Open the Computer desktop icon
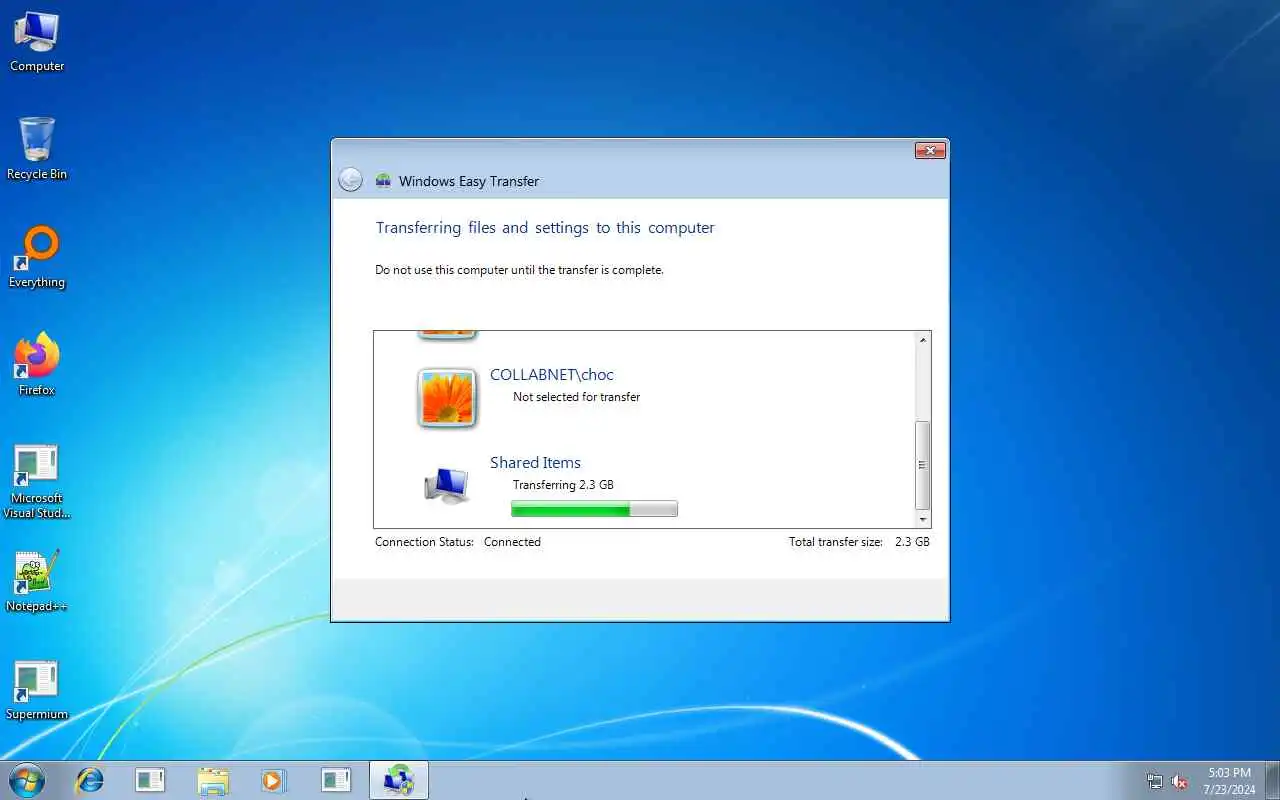Viewport: 1280px width, 800px height. (x=37, y=41)
